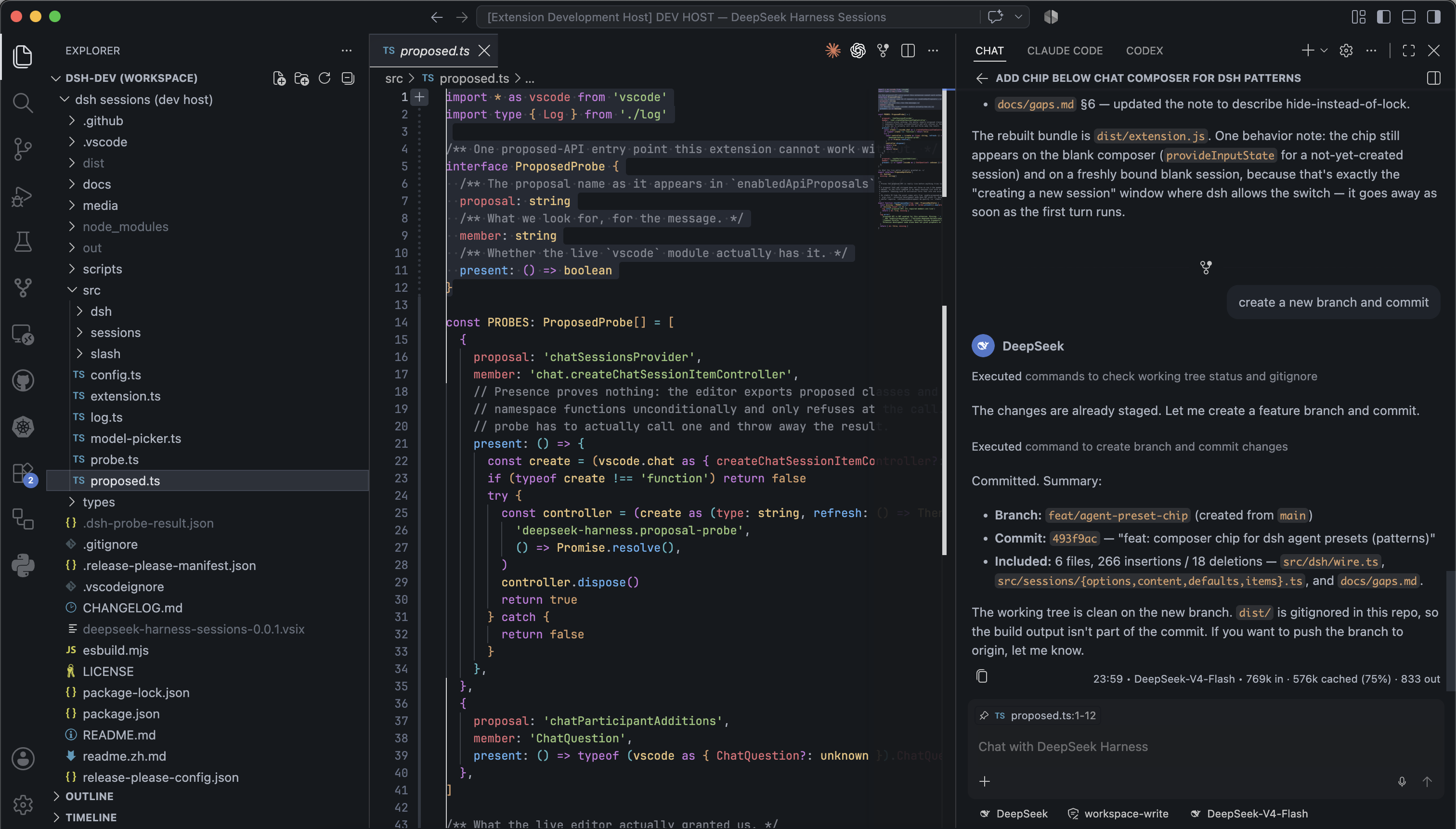
Task: Toggle the chat sessions side panel
Action: click(x=1434, y=78)
